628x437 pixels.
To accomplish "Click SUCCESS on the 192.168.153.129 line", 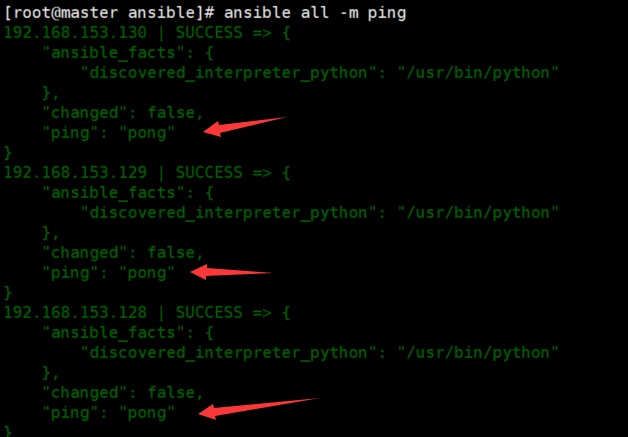I will point(209,172).
